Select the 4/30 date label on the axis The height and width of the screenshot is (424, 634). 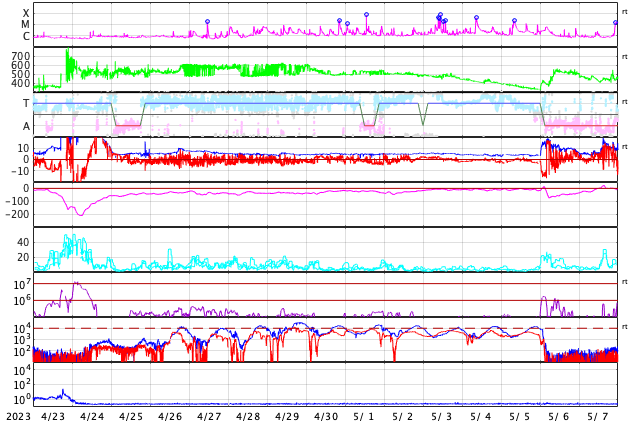coord(326,417)
